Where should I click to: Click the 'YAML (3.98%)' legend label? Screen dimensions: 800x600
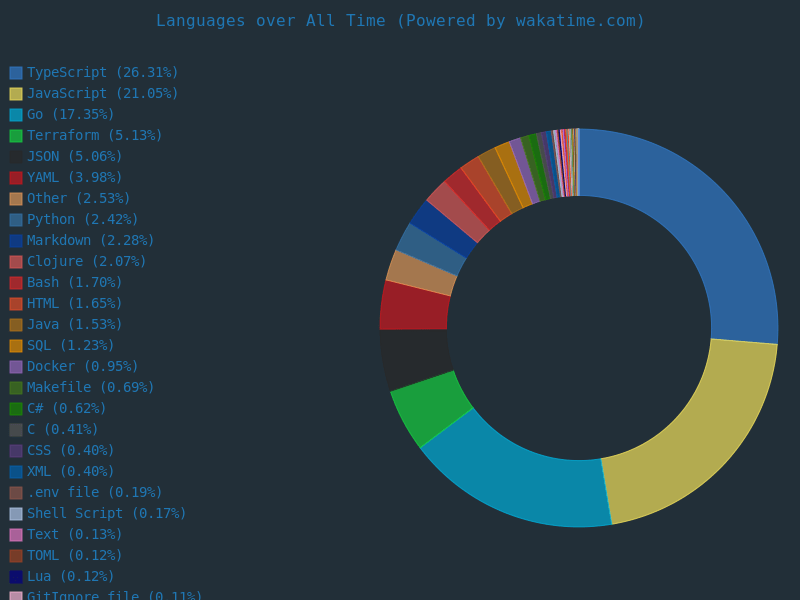coord(74,177)
